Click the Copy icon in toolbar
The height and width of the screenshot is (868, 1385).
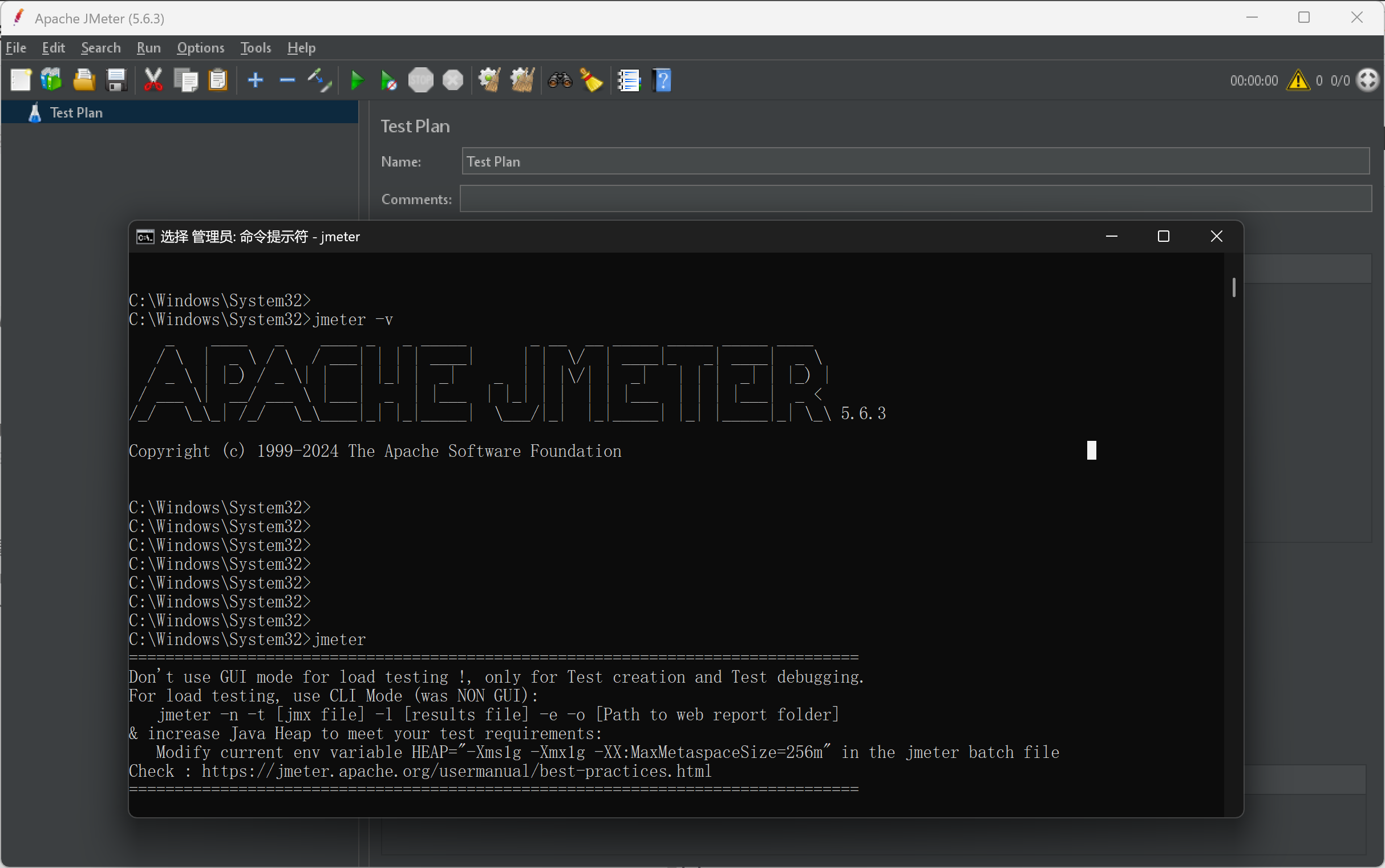click(x=185, y=80)
